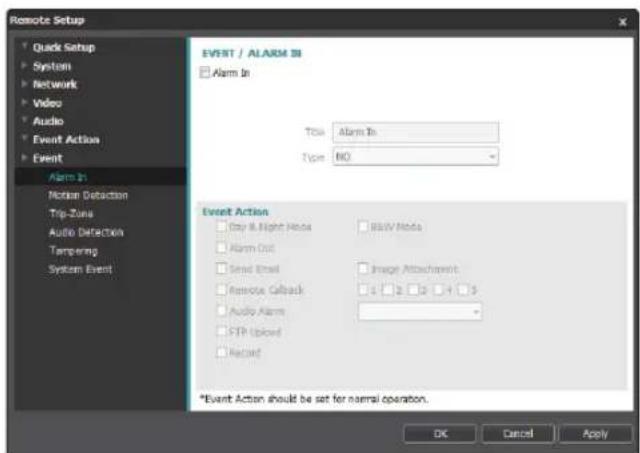Expand the Event Action tree arrow
640x453 pixels.
(x=25, y=138)
